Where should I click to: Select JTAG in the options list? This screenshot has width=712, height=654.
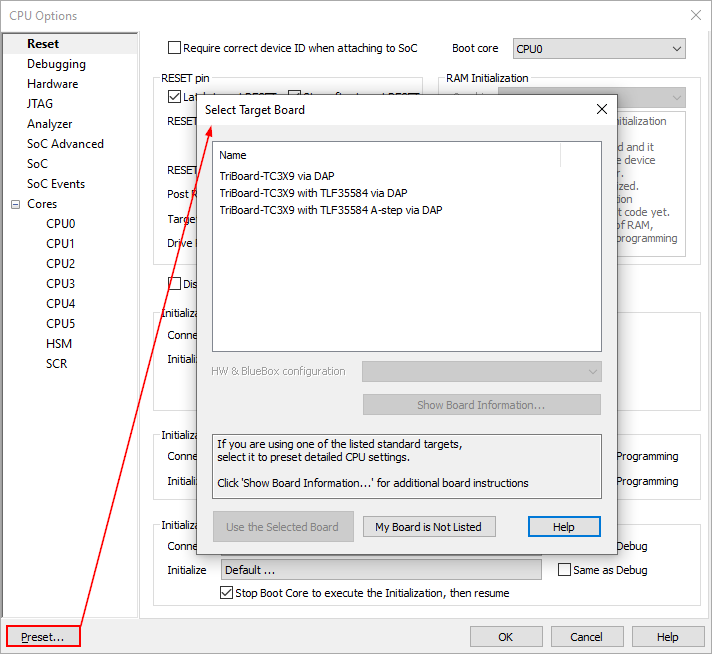(x=40, y=104)
